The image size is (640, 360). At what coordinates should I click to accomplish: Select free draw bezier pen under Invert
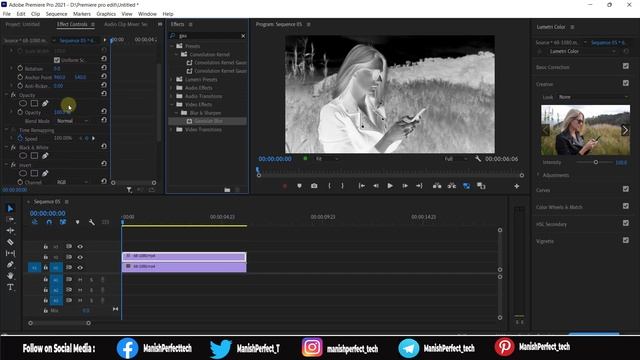45,173
